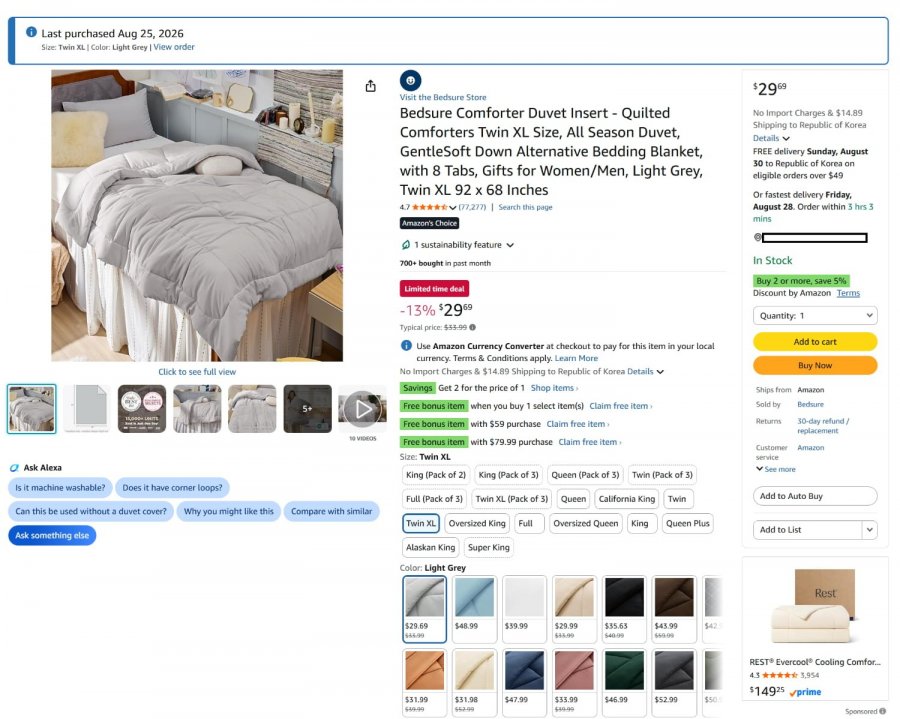Ask Alexa if it is machine washable

(x=60, y=488)
